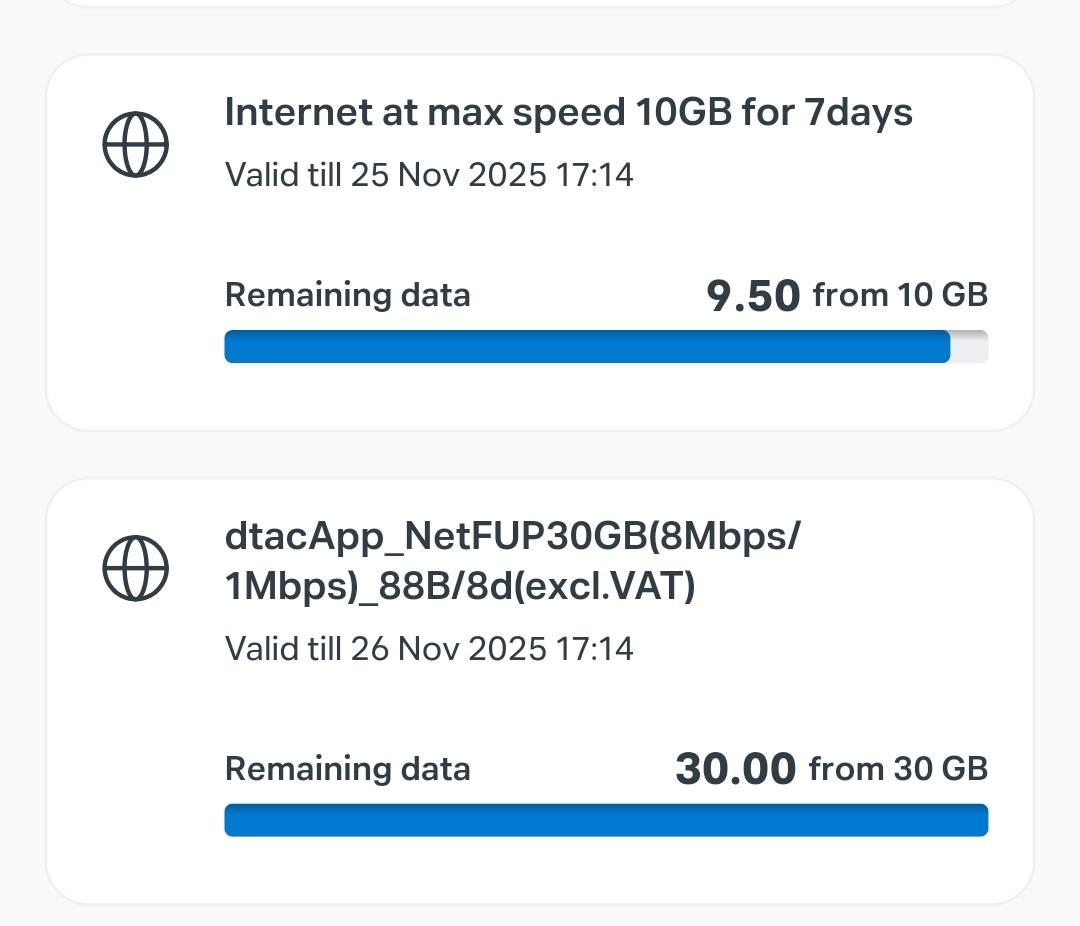
Task: Select the 9.50 remaining data value
Action: pos(753,296)
